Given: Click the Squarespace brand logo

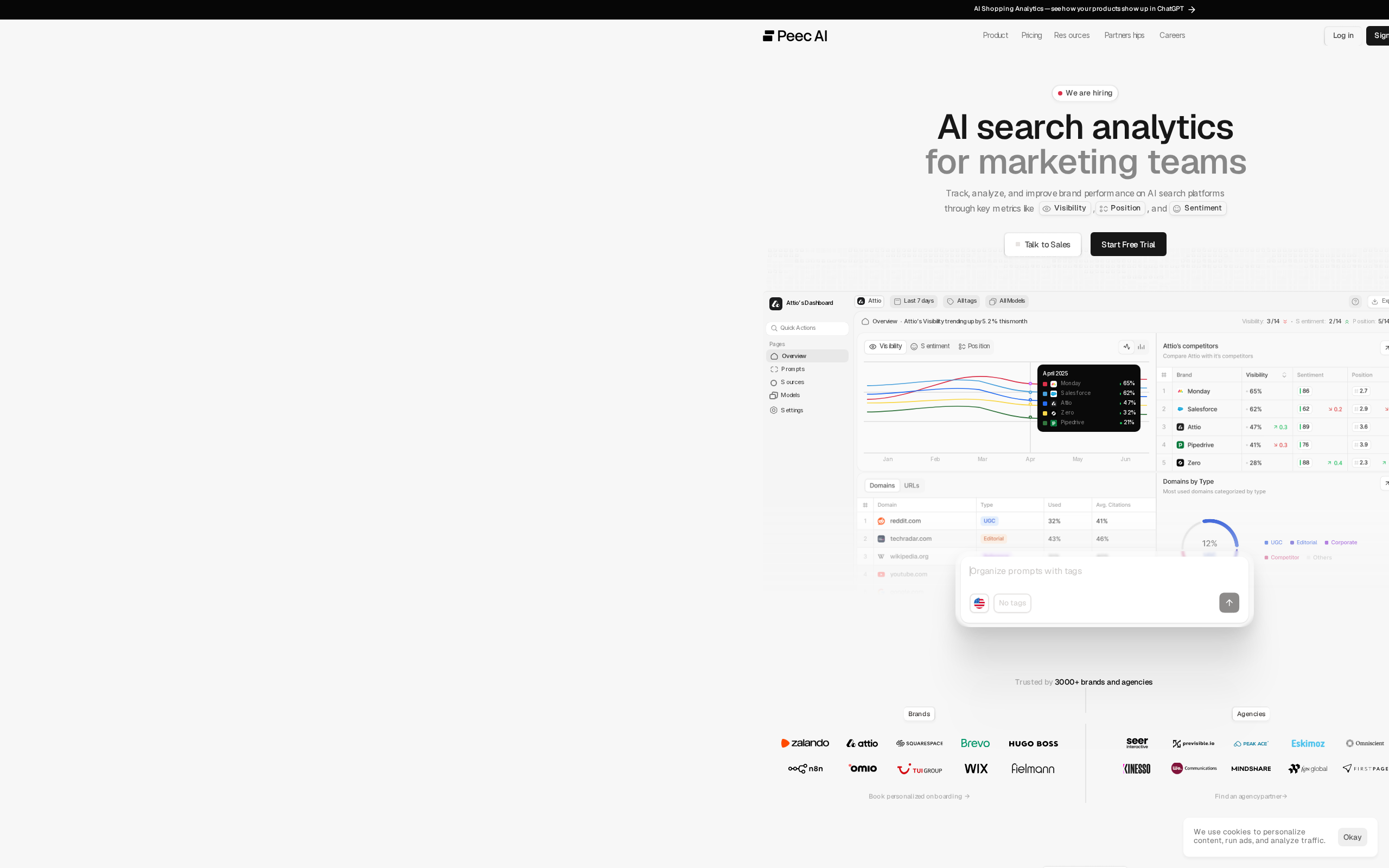Looking at the screenshot, I should (920, 743).
